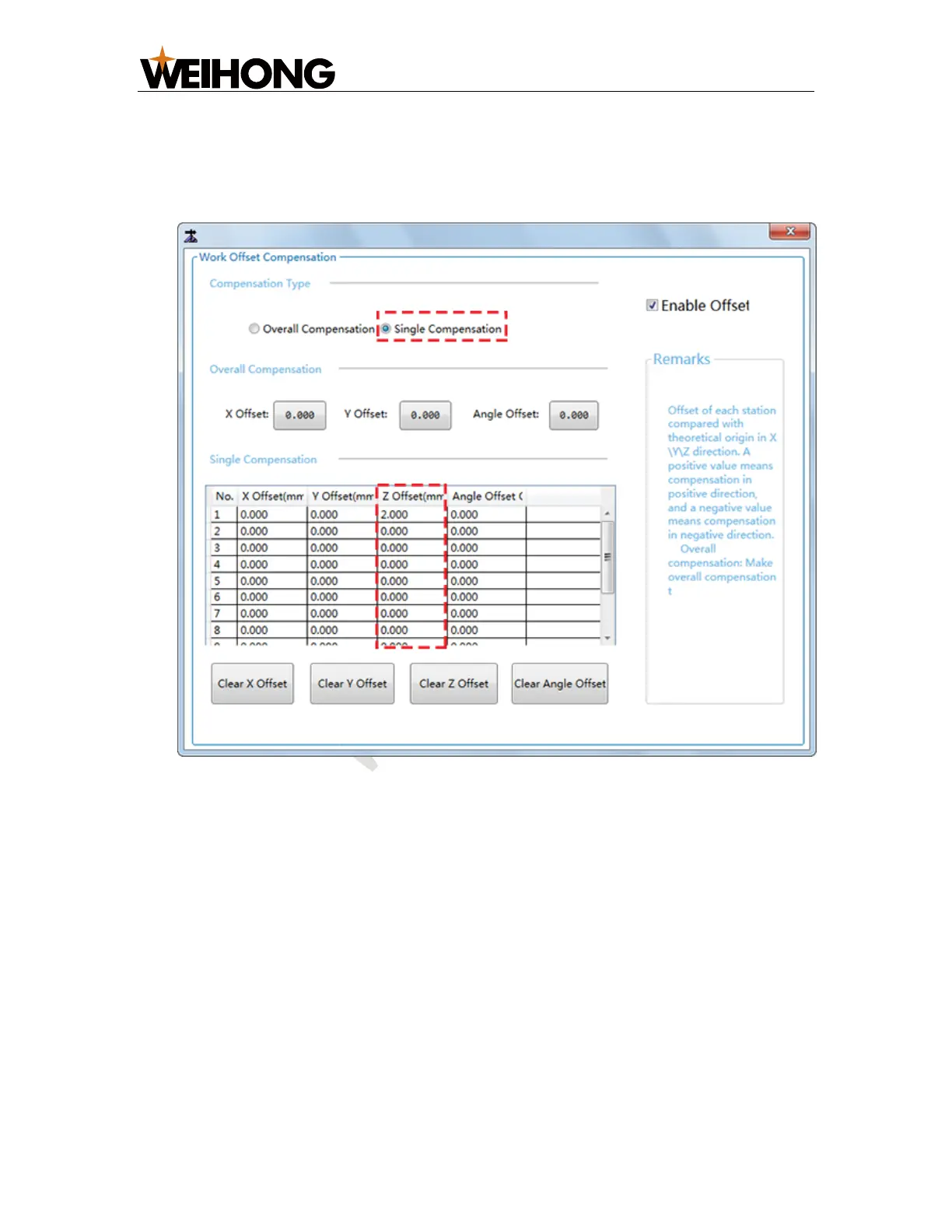Viewport: 952px width, 1232px height.
Task: Click the Angle Offset column header
Action: point(487,496)
